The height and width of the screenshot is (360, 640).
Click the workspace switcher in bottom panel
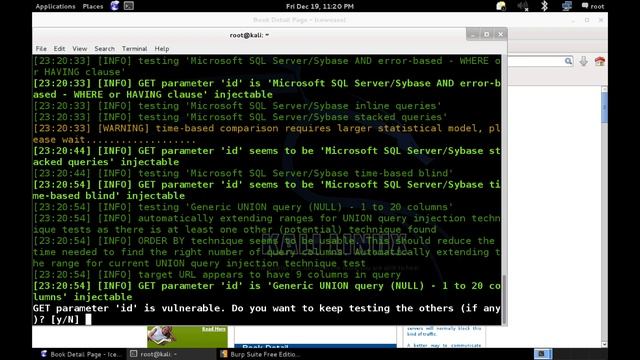point(542,354)
